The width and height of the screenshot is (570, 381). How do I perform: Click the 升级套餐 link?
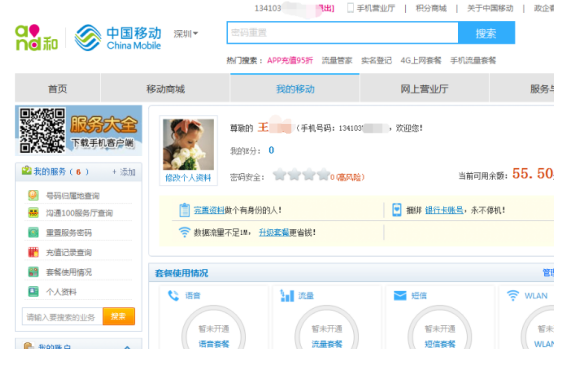pos(274,232)
